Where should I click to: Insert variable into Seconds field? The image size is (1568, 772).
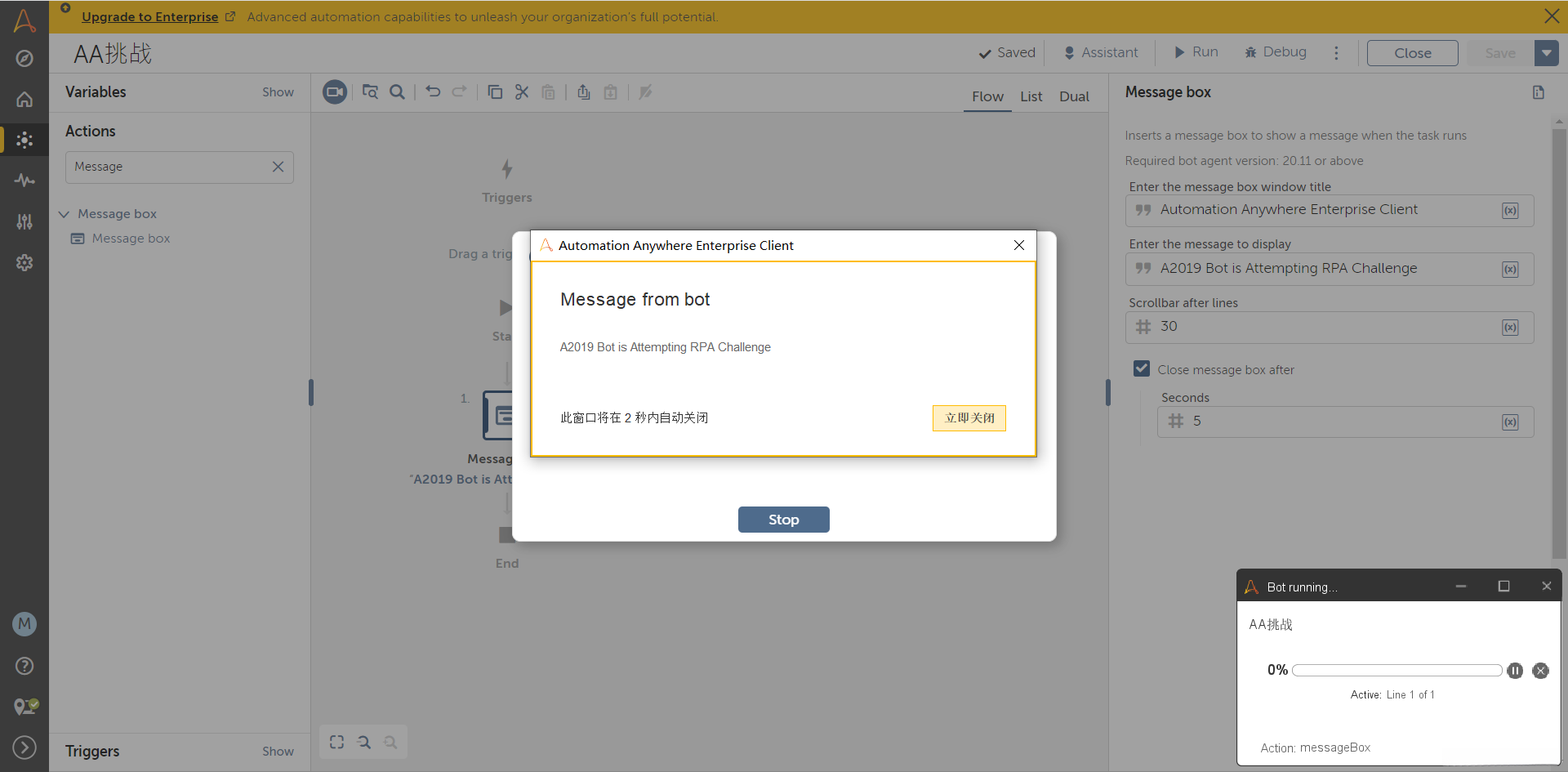[1511, 422]
